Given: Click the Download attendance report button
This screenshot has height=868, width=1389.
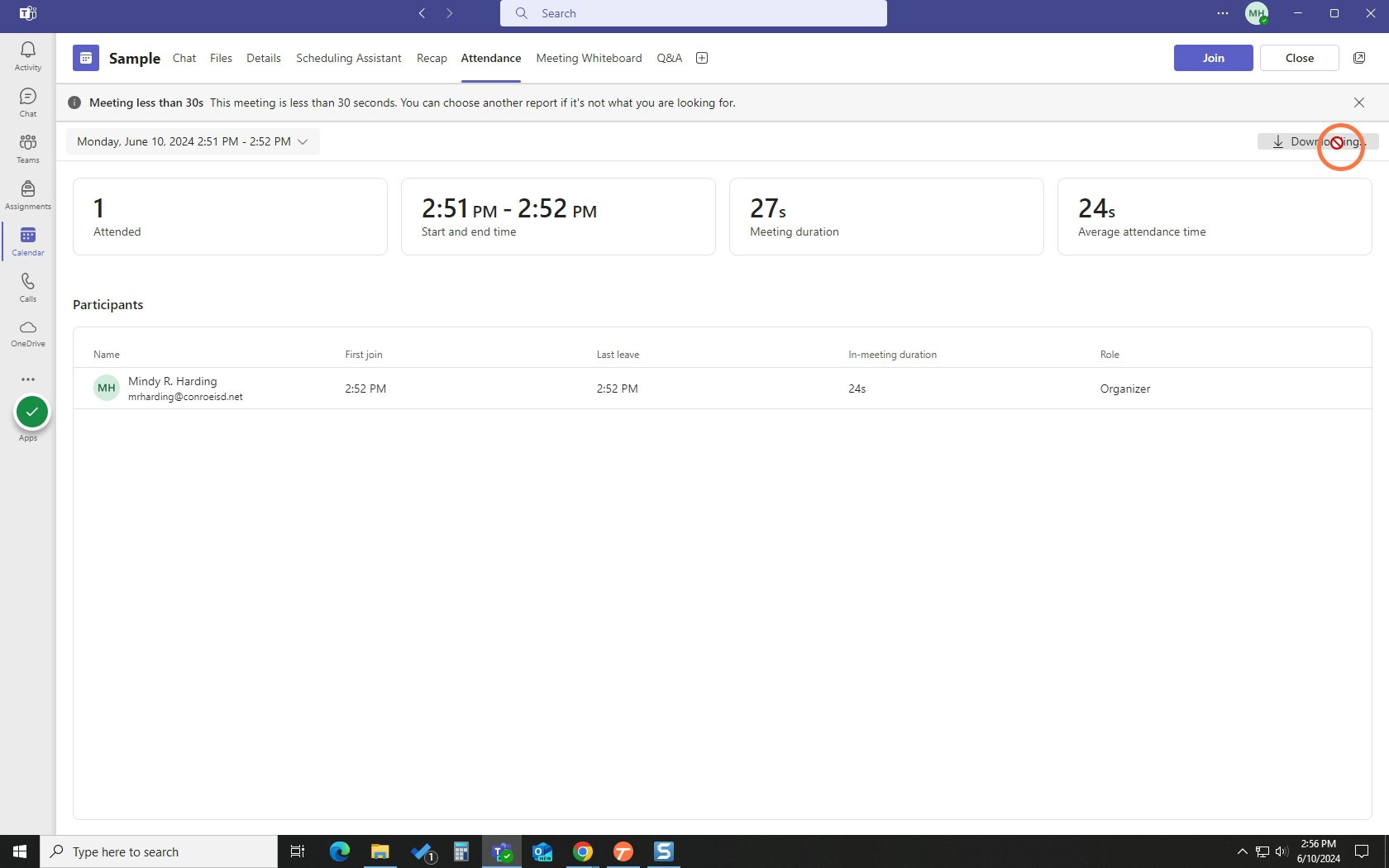Looking at the screenshot, I should (x=1318, y=141).
